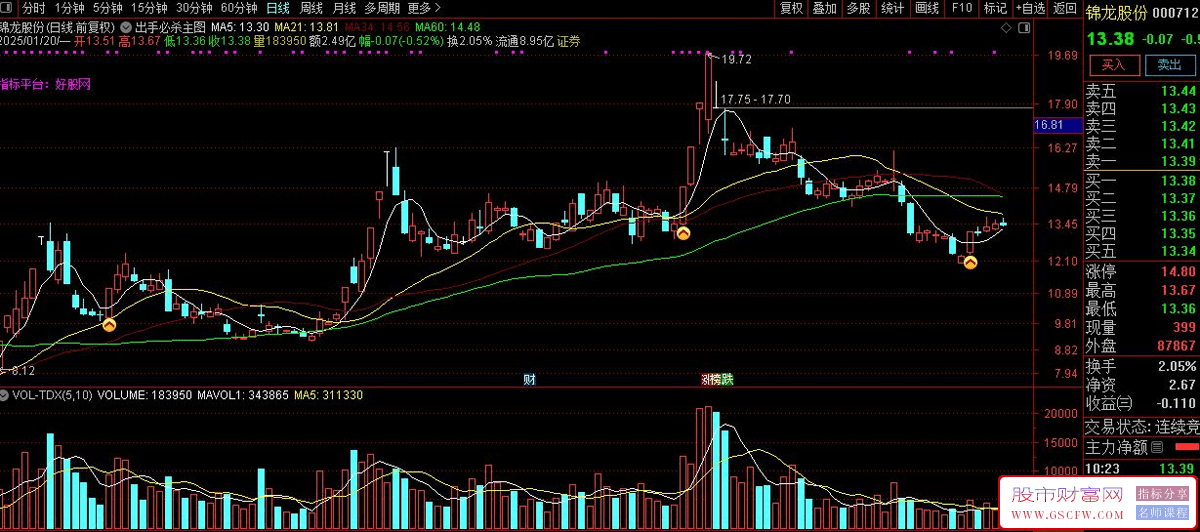Click the 最高 value 13.67
This screenshot has height=532, width=1200.
tap(1178, 290)
